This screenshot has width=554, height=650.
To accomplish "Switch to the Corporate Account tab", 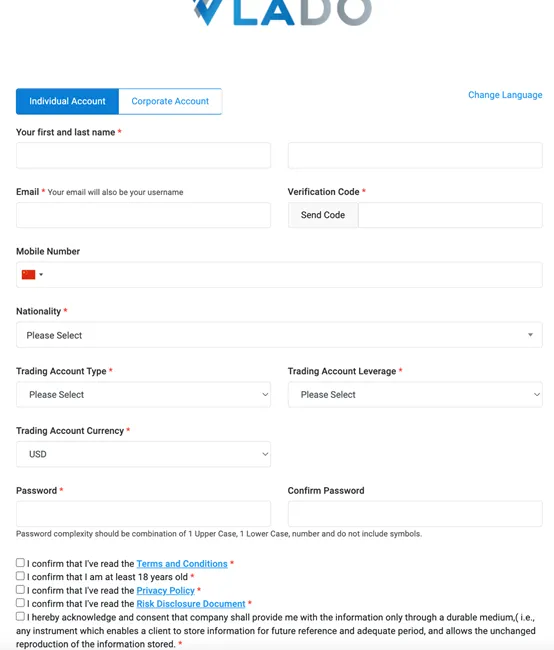I will tap(170, 101).
